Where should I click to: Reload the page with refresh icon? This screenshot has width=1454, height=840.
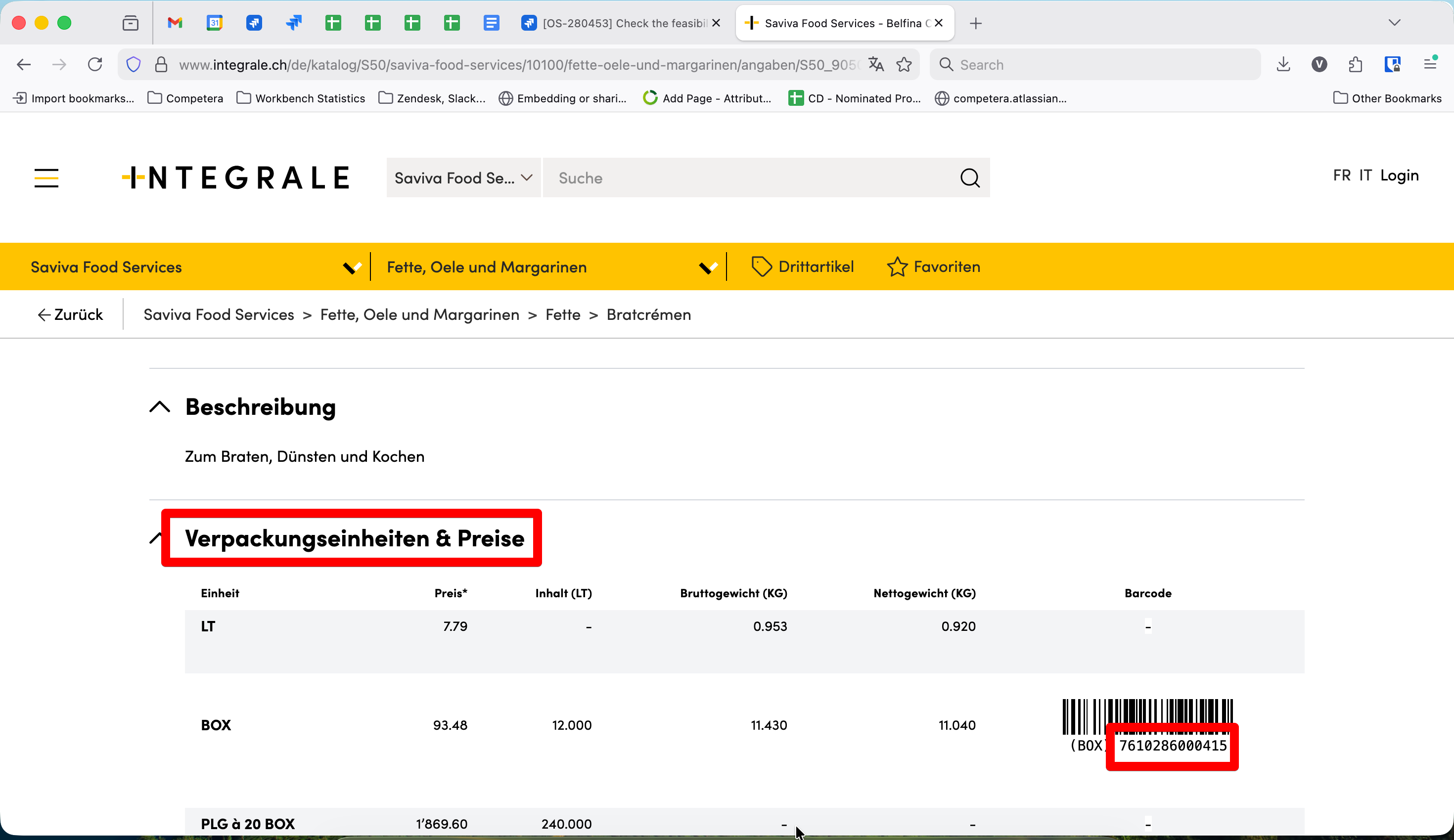(95, 65)
